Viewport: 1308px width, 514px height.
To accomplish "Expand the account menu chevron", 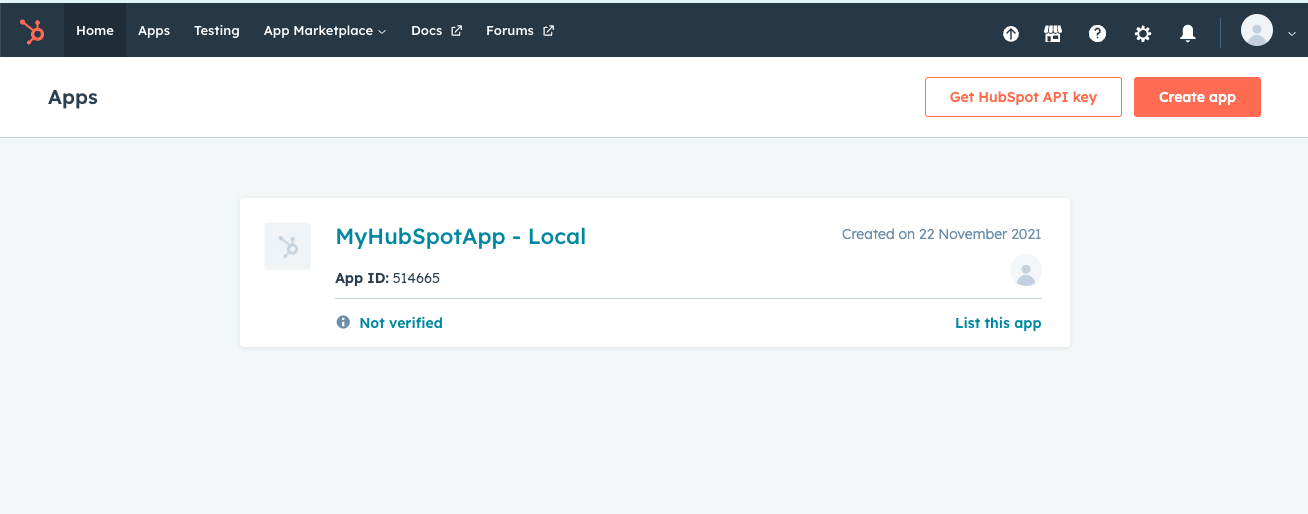I will [x=1292, y=33].
